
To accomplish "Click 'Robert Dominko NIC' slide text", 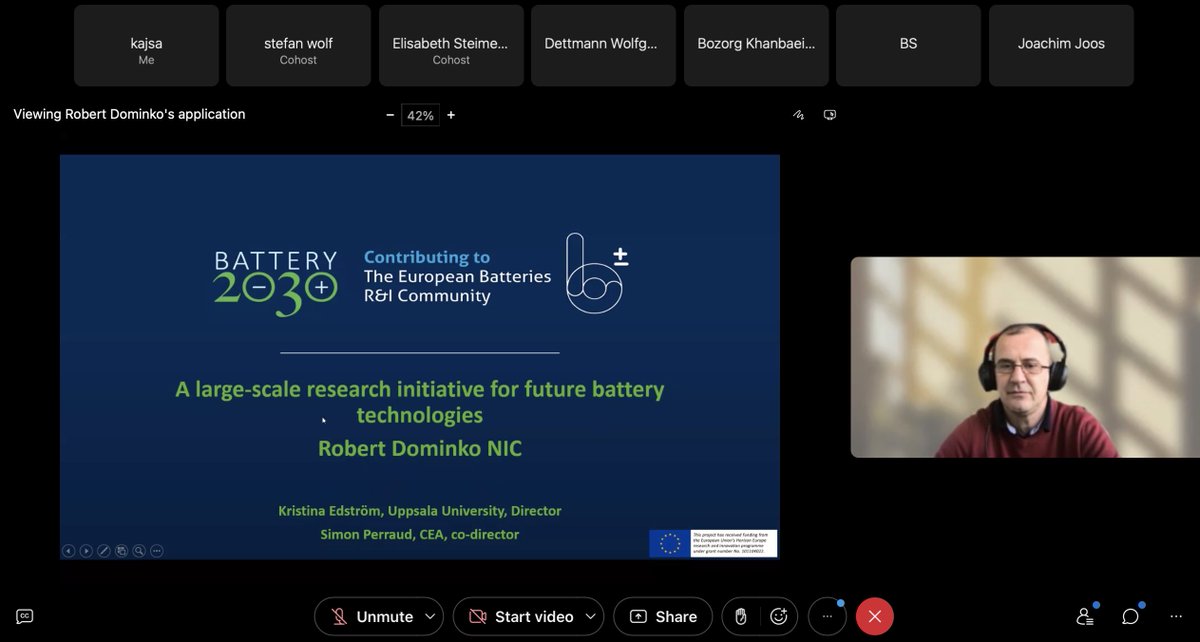I will (x=420, y=448).
